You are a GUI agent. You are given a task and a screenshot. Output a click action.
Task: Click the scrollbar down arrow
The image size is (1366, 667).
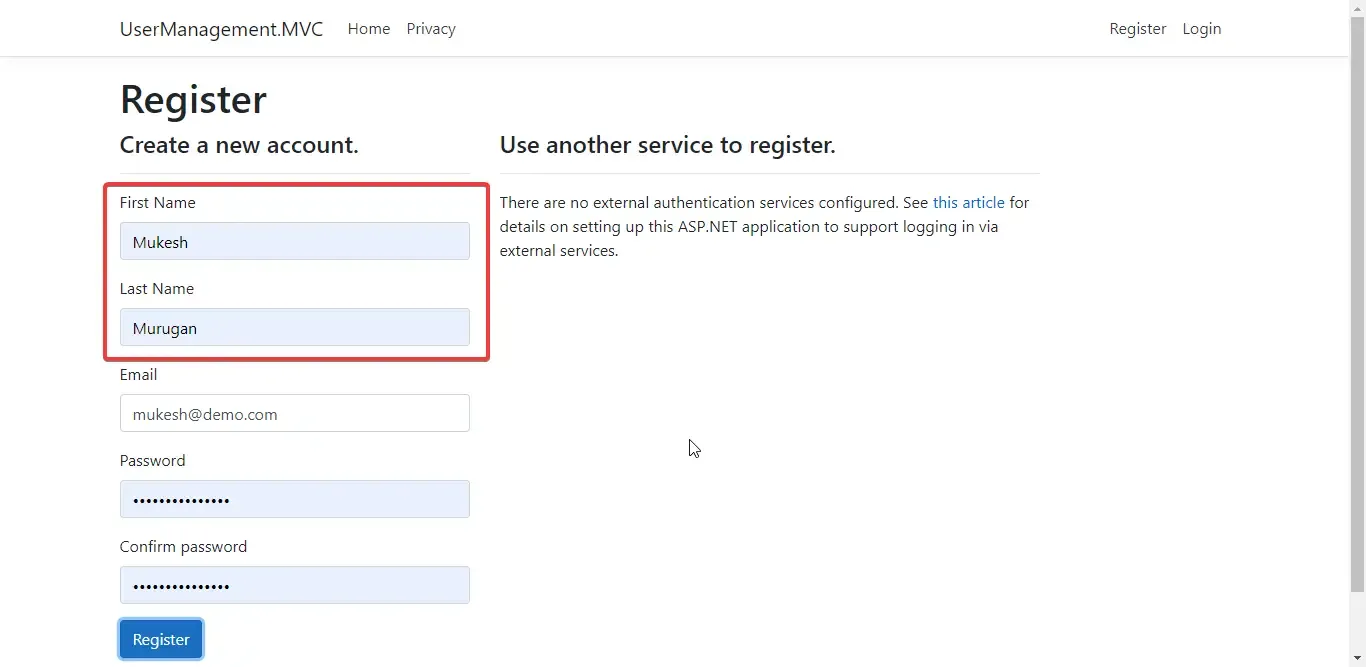tap(1358, 659)
